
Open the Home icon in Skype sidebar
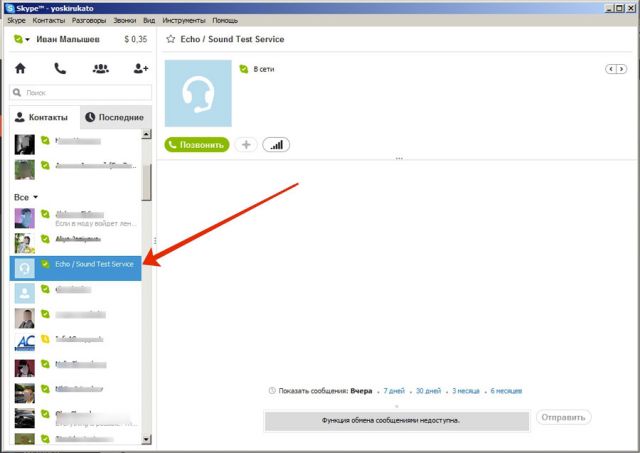[20, 68]
